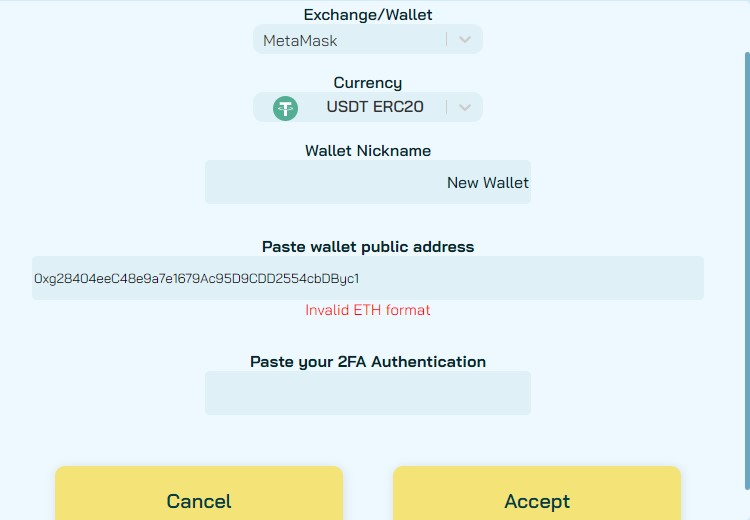Click the scrollbar track above the thumb
The height and width of the screenshot is (520, 750).
747,26
